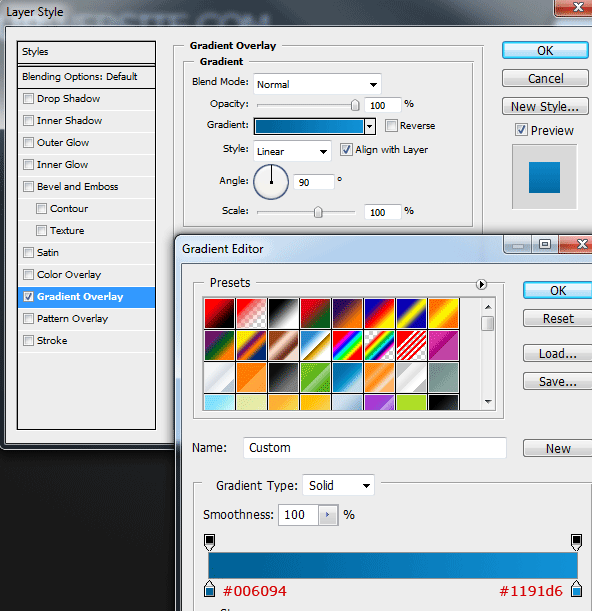Click the Load... button in Gradient Editor
Image resolution: width=592 pixels, height=611 pixels.
[x=558, y=353]
